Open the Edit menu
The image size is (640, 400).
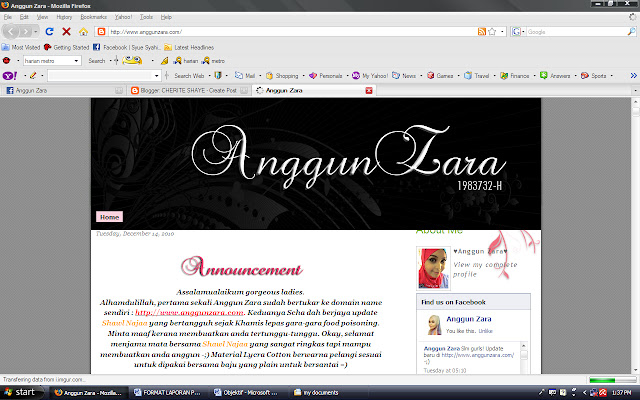pos(24,17)
